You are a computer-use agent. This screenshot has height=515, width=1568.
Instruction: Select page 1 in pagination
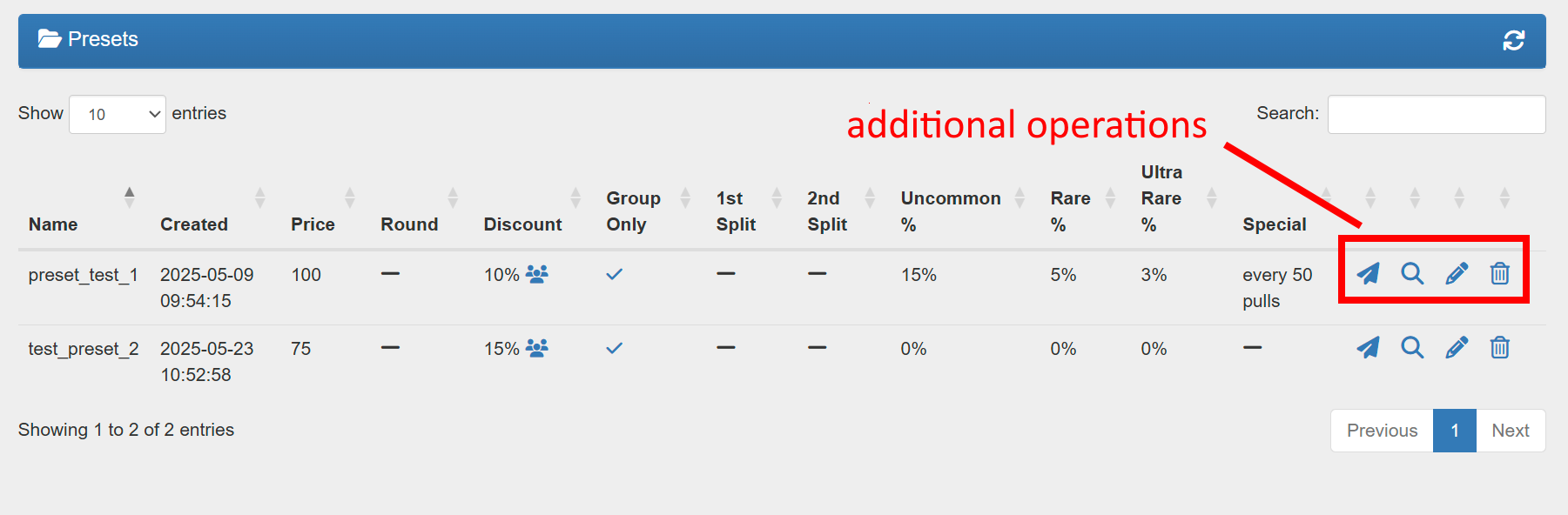tap(1455, 431)
